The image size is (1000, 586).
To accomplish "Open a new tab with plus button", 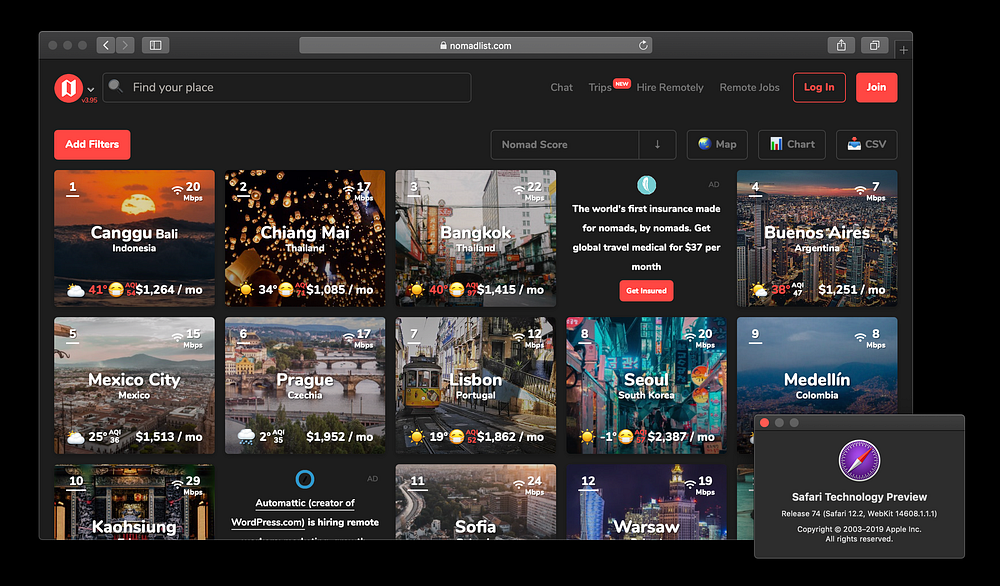I will 904,49.
